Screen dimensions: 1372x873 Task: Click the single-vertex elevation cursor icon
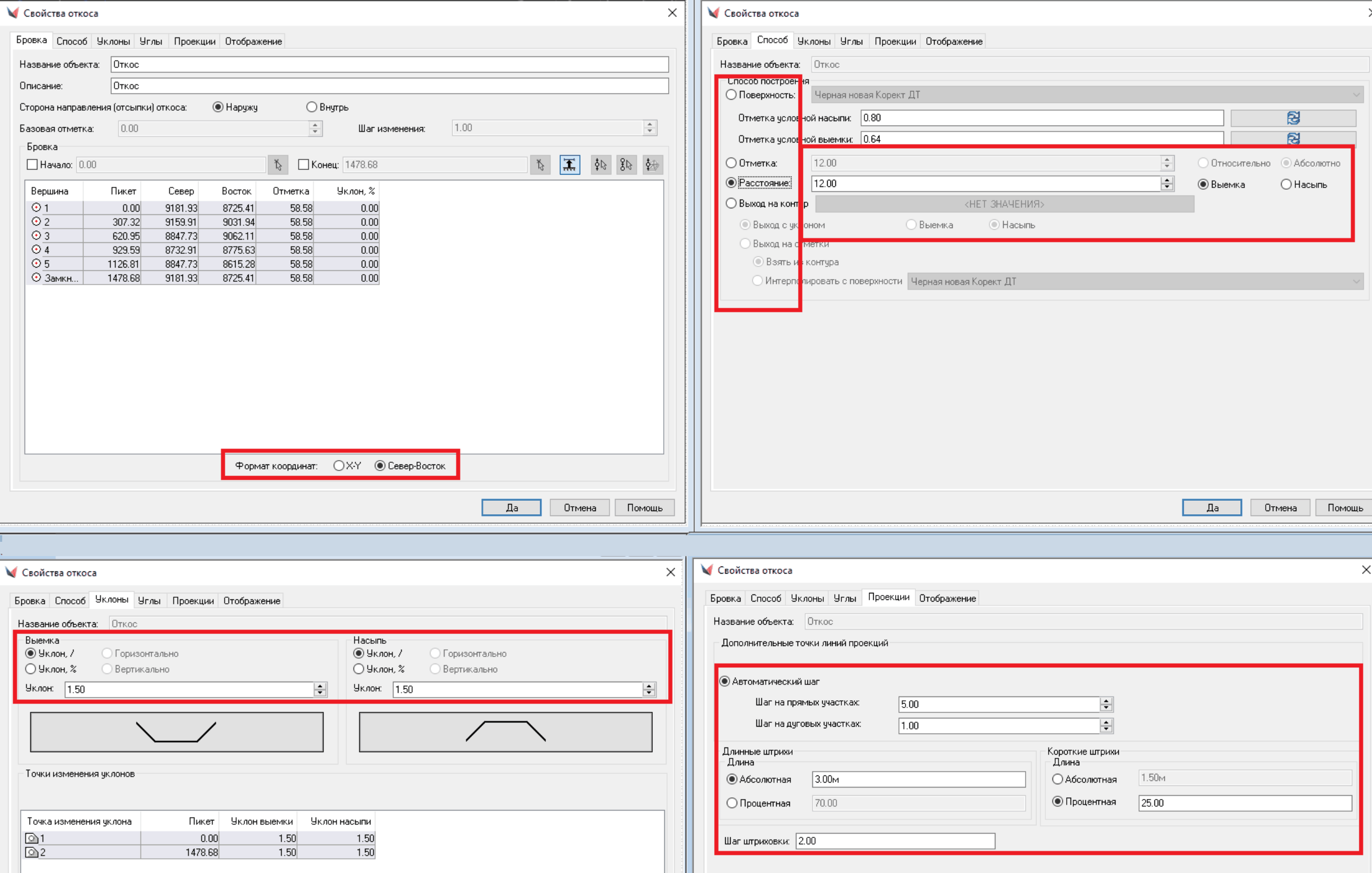(x=601, y=165)
